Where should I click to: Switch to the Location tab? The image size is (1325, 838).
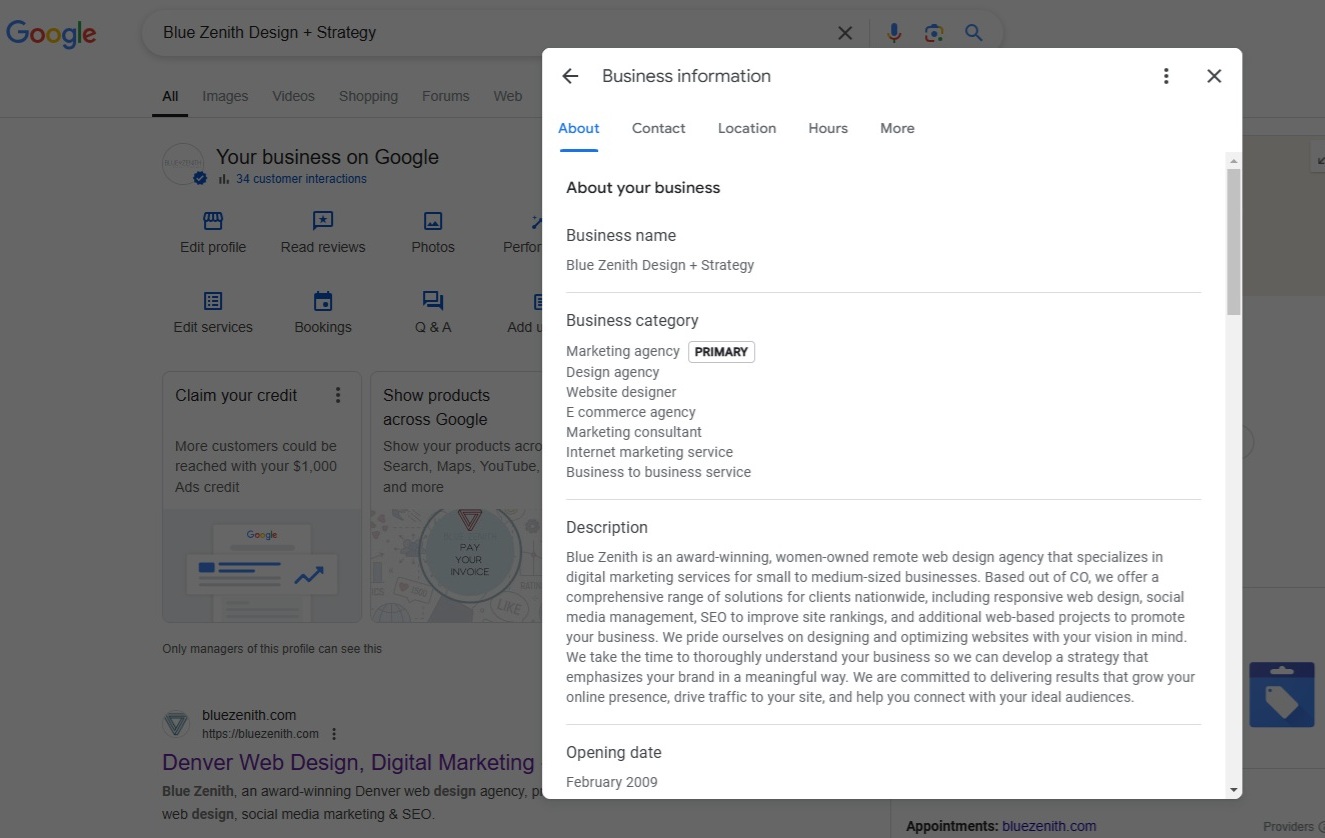coord(747,128)
